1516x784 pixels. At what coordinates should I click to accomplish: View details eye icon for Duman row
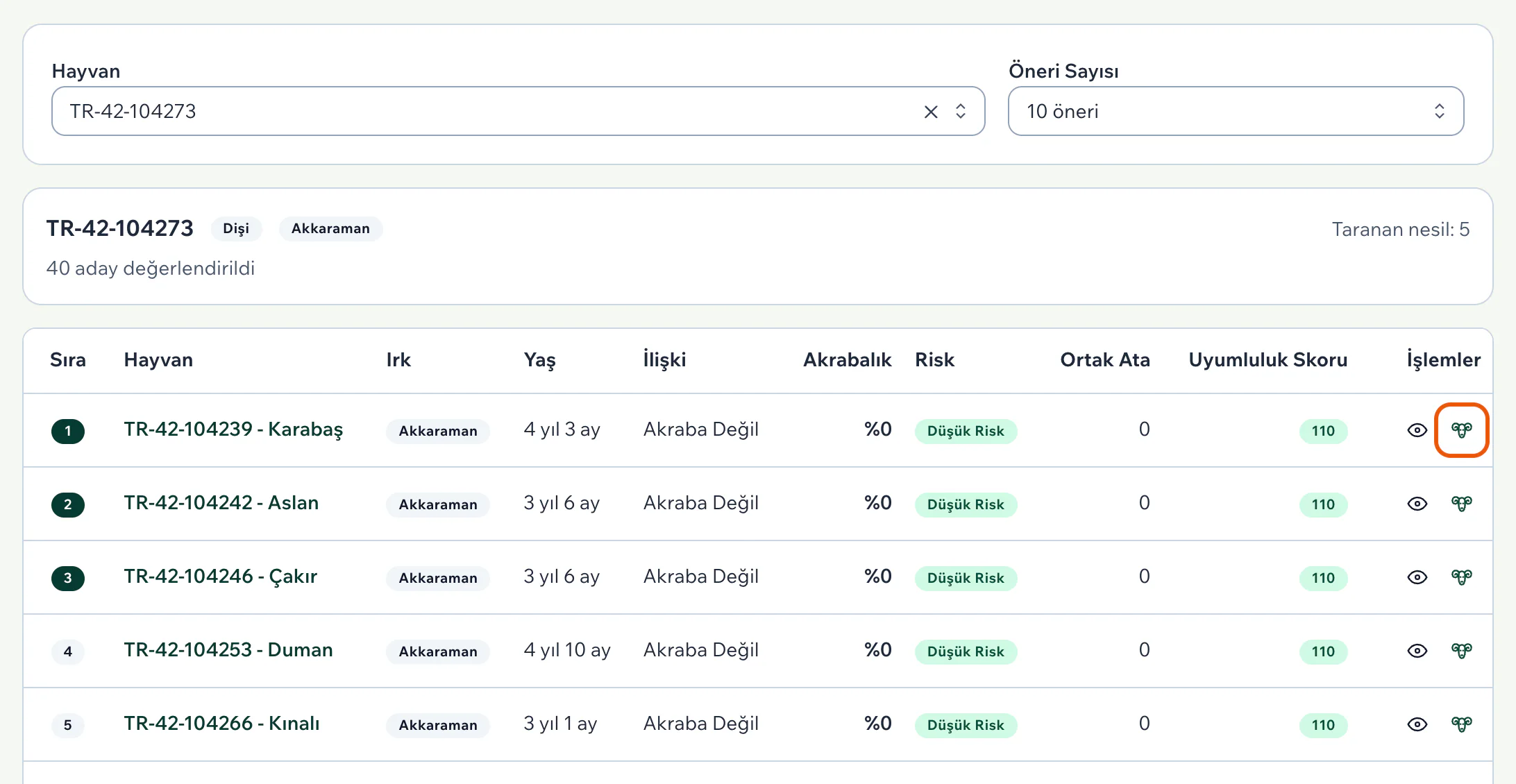[x=1417, y=651]
